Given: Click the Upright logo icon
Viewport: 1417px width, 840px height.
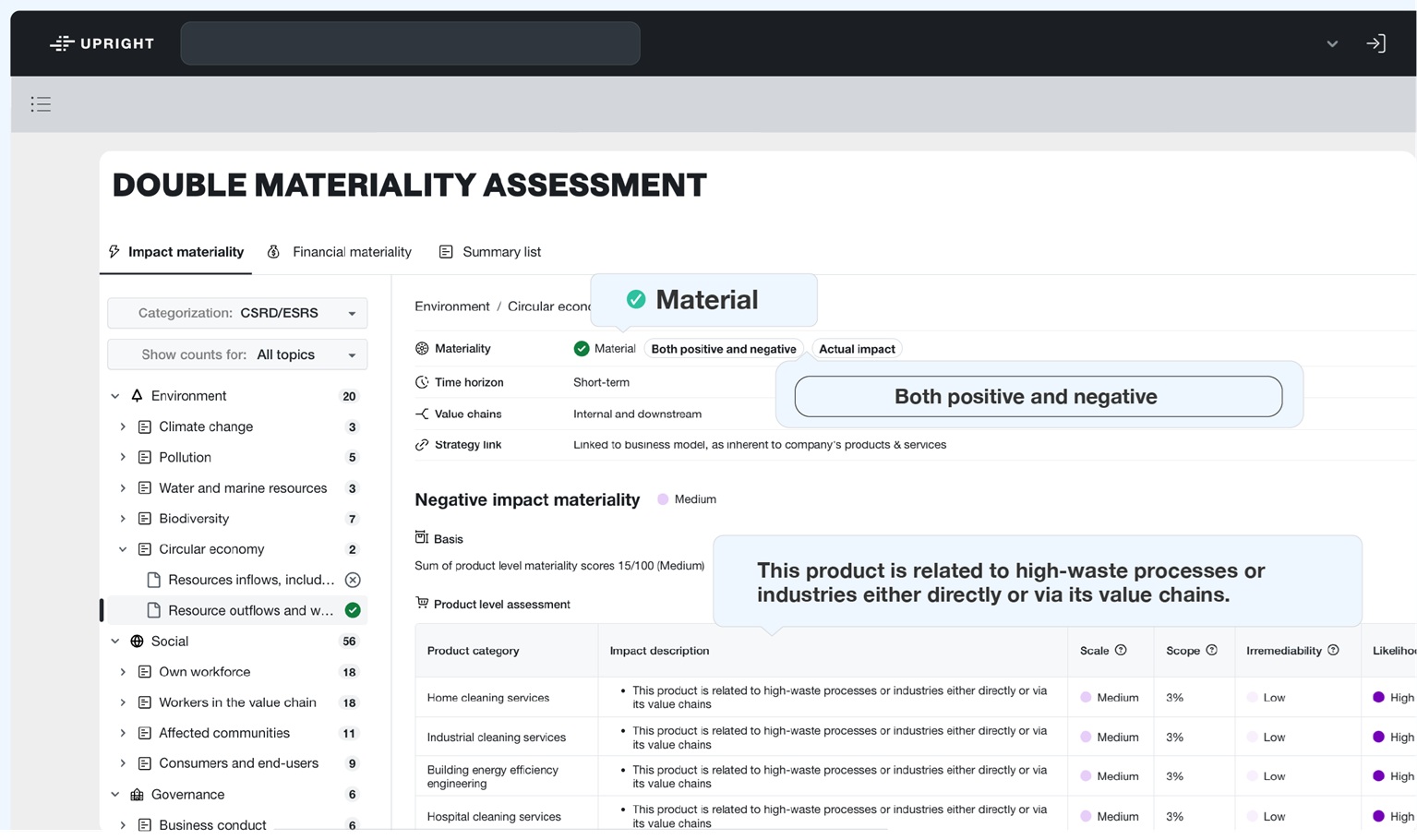Looking at the screenshot, I should pos(61,42).
